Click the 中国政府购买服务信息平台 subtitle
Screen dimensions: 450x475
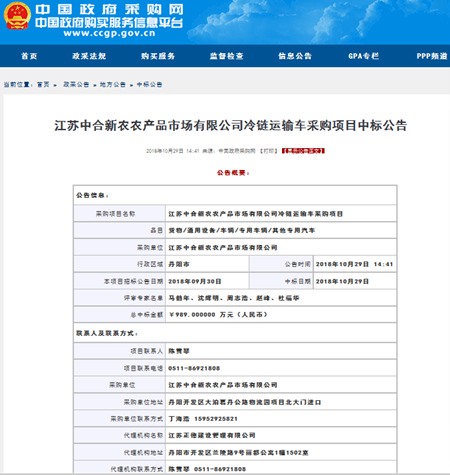(x=109, y=22)
